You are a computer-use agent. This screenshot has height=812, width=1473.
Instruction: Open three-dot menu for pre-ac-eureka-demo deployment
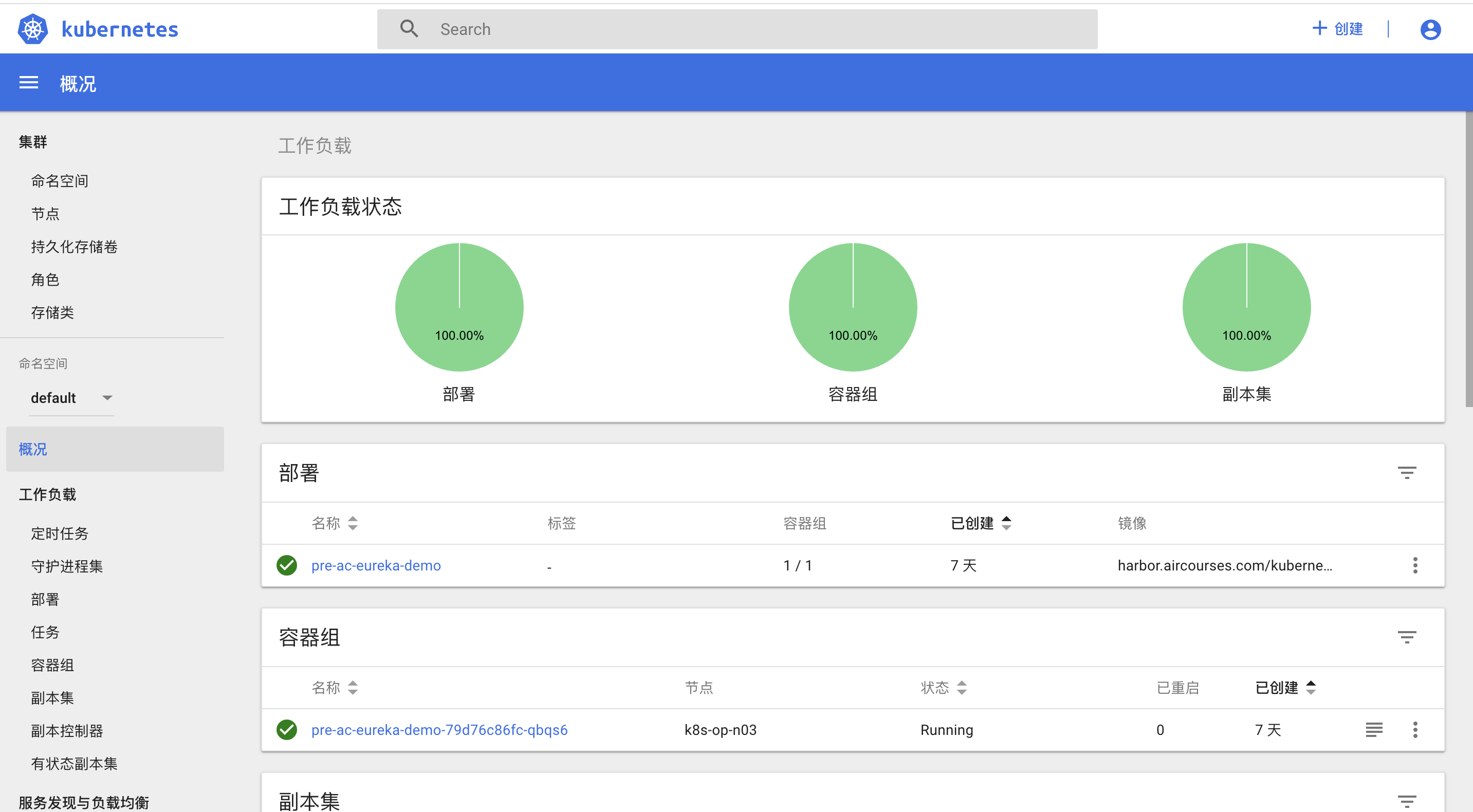click(1415, 565)
